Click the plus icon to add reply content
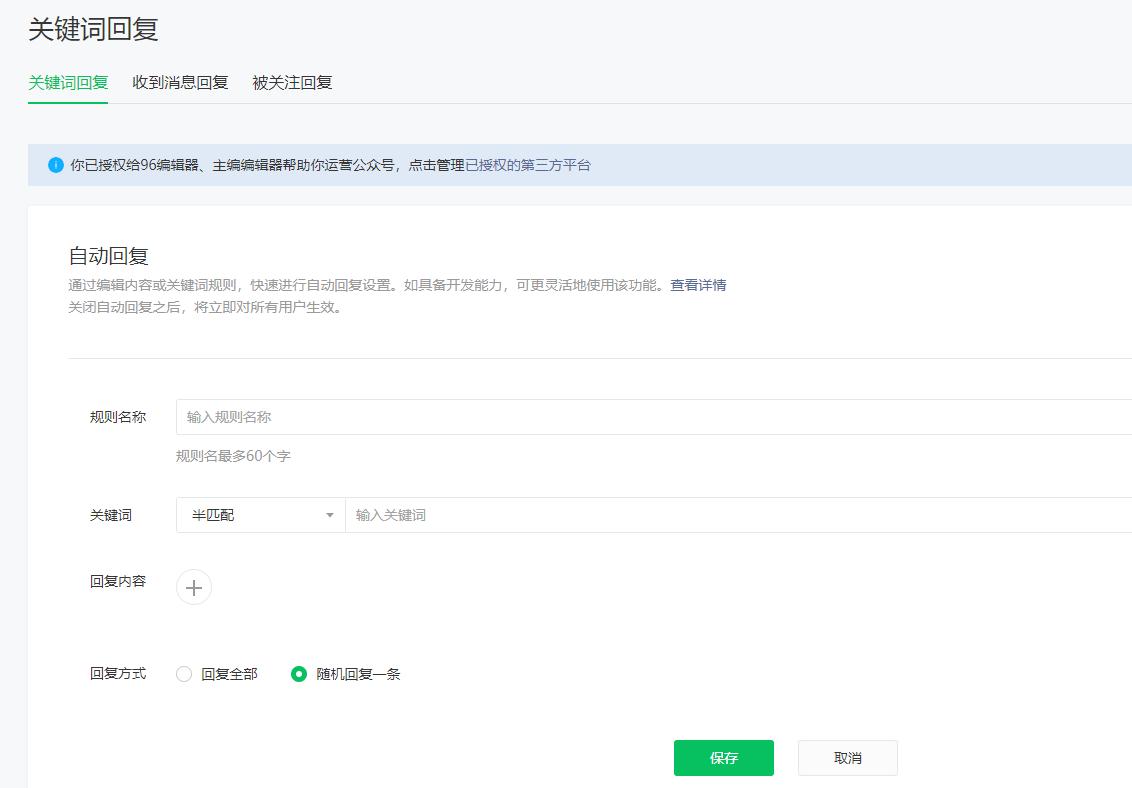Screen dimensions: 1132x788 coord(193,587)
